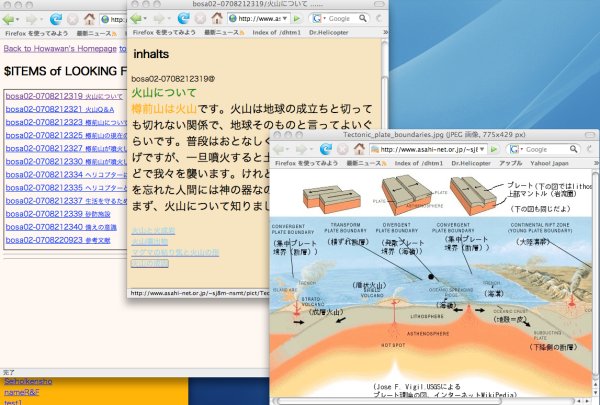600x405 pixels.
Task: Reload the Tectonic image window
Action: 326,149
